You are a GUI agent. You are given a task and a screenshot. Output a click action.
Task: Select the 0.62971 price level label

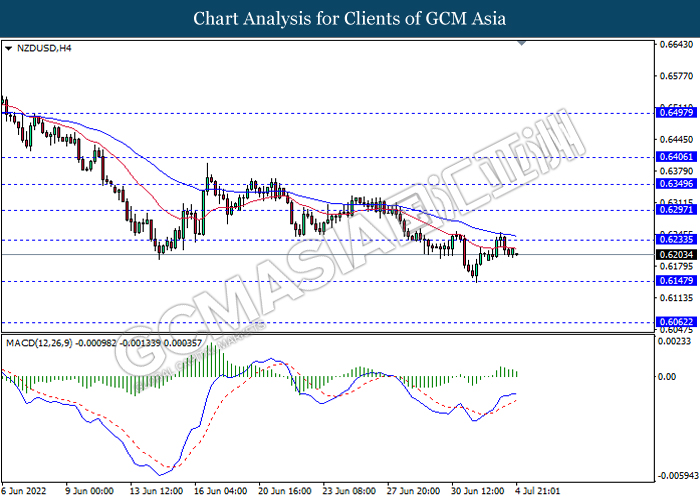pos(676,209)
